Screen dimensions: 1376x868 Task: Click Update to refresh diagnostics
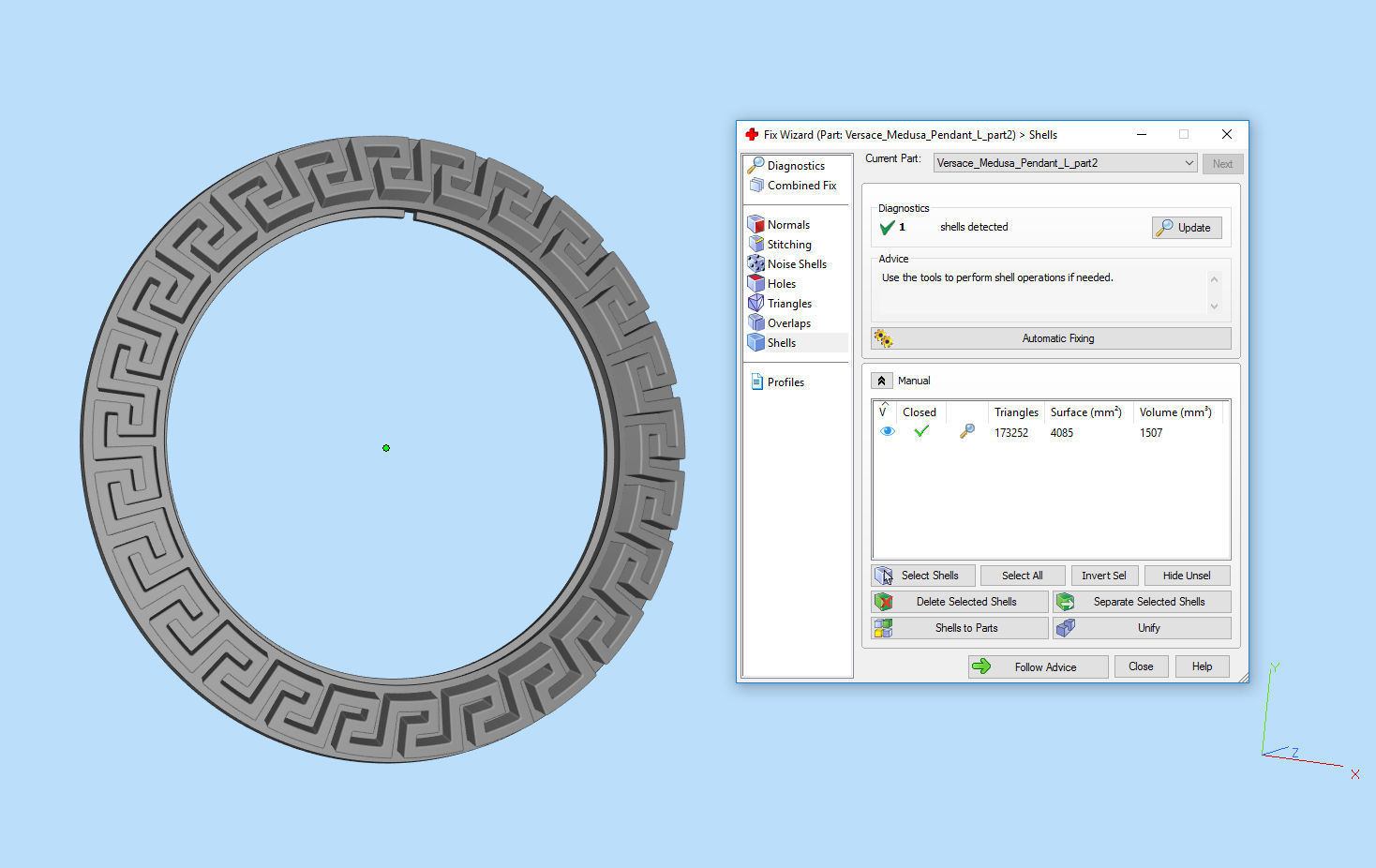click(1186, 228)
